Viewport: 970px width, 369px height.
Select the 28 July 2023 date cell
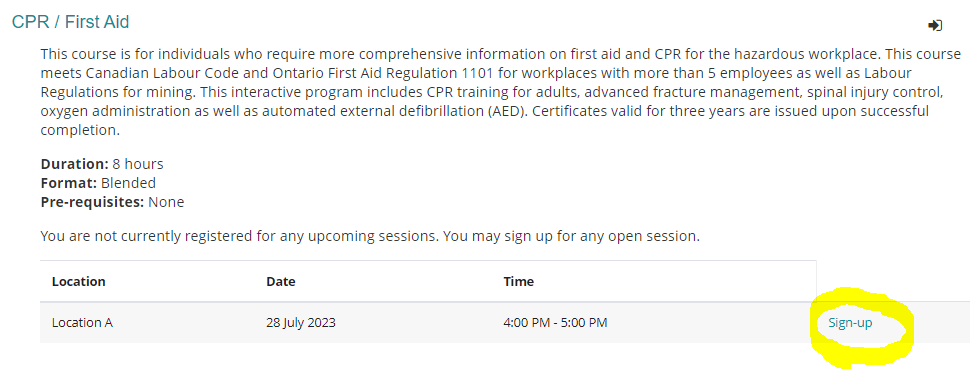[301, 323]
